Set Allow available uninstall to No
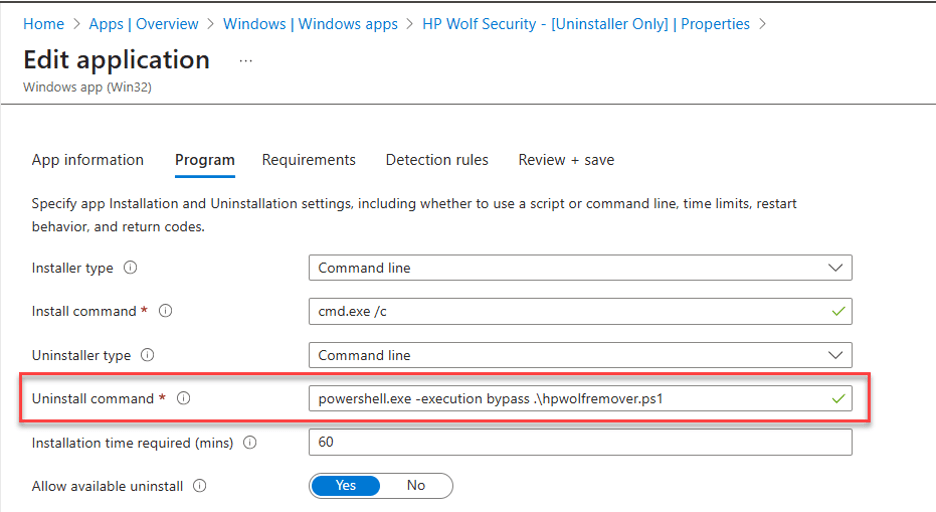 416,486
